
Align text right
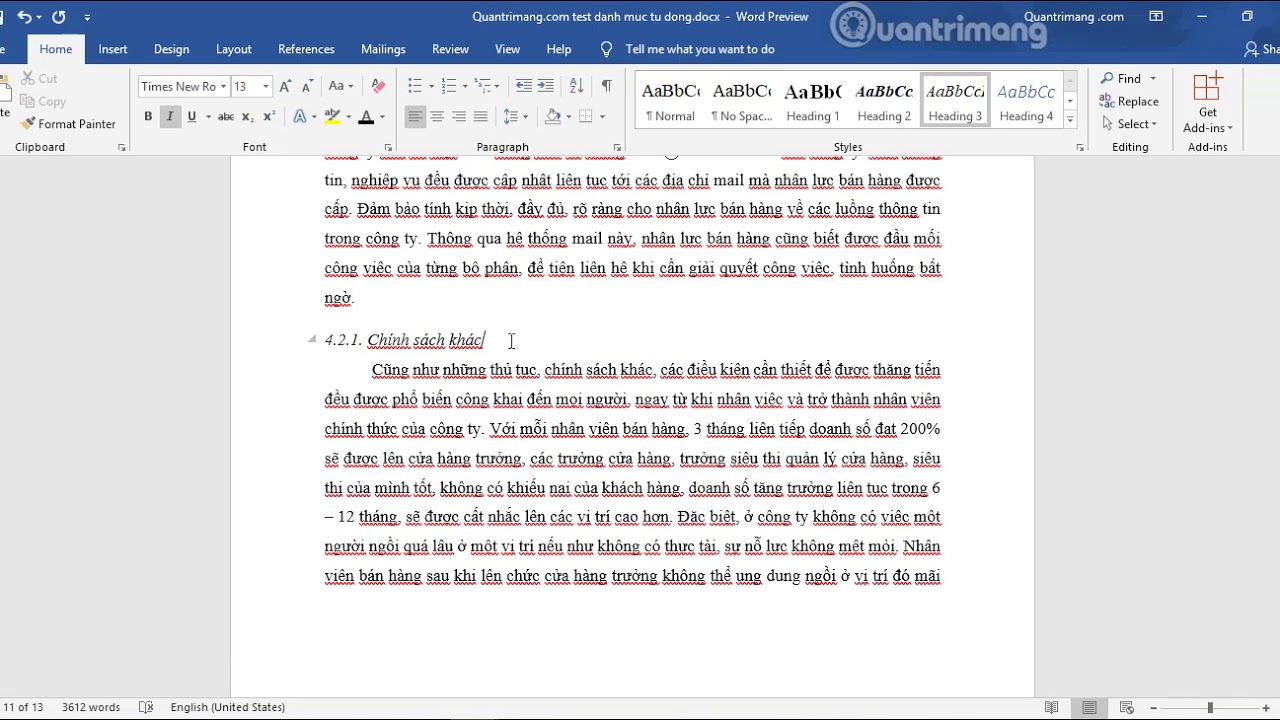point(459,117)
